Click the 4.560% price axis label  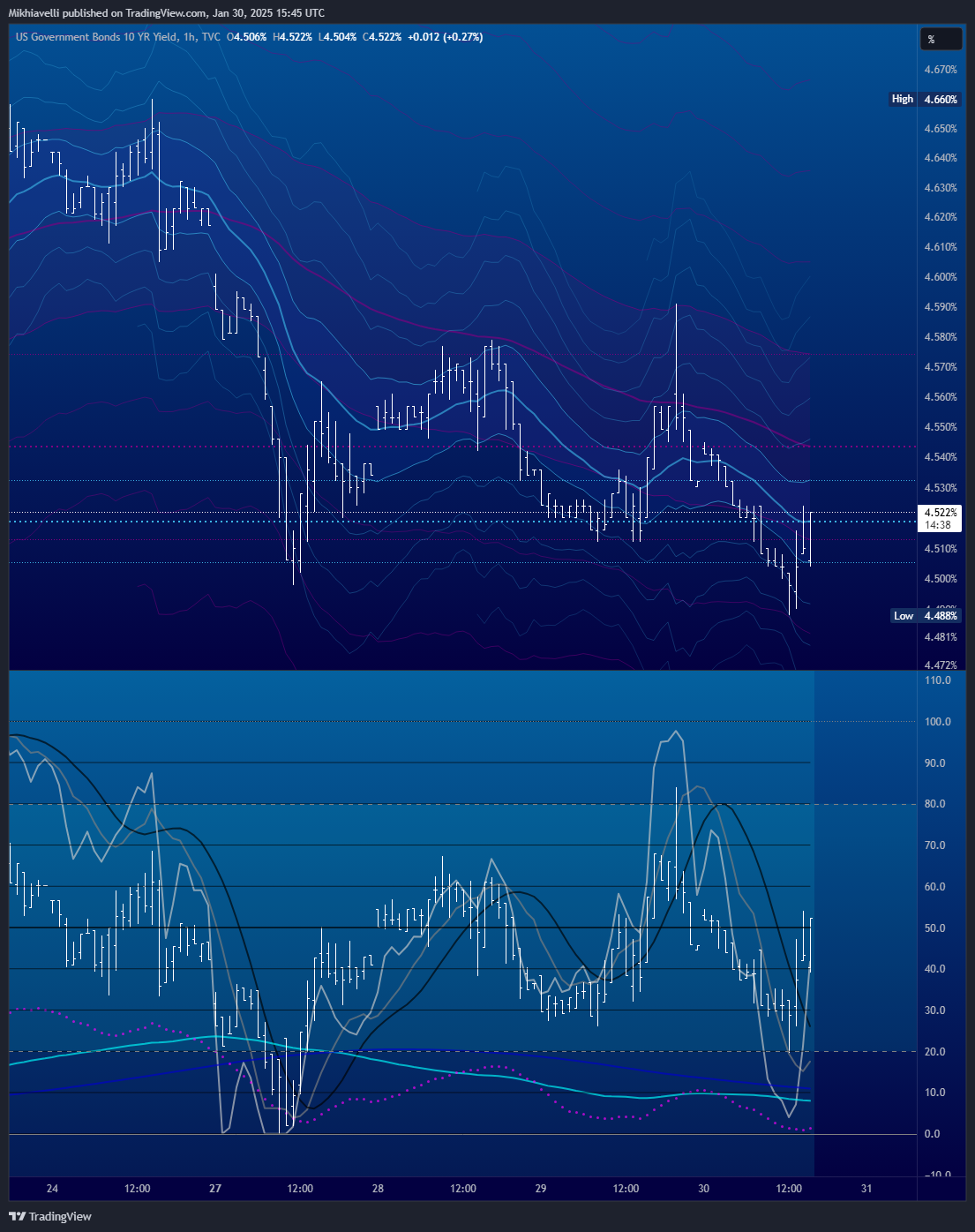[940, 397]
